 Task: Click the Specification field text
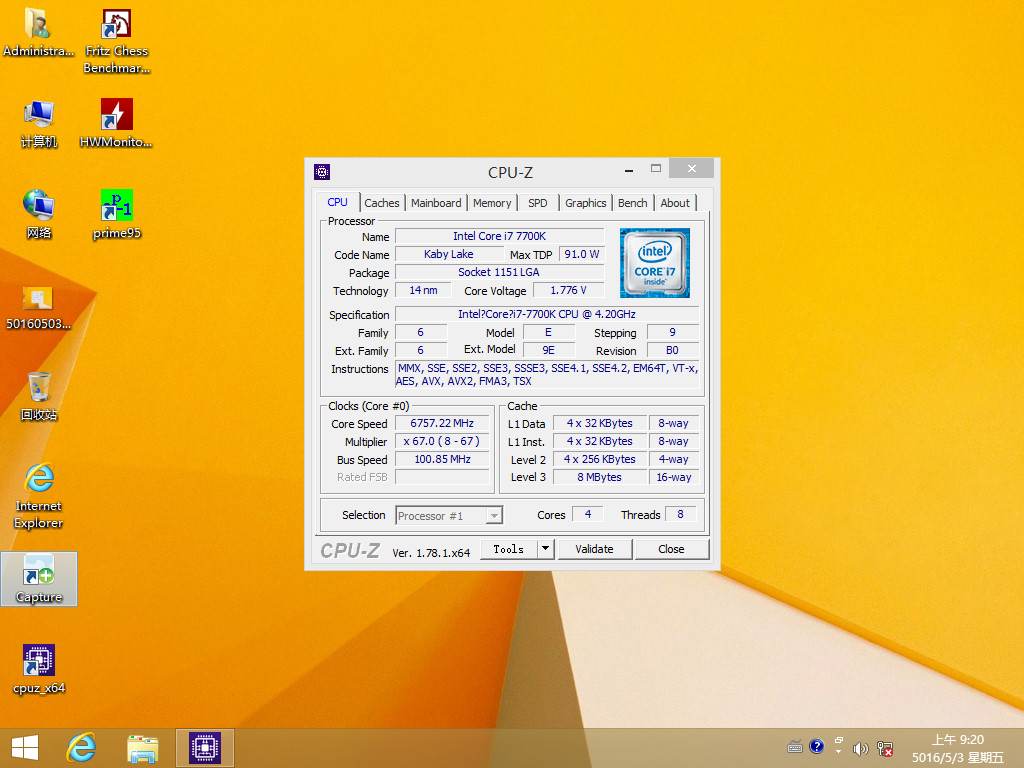click(547, 314)
